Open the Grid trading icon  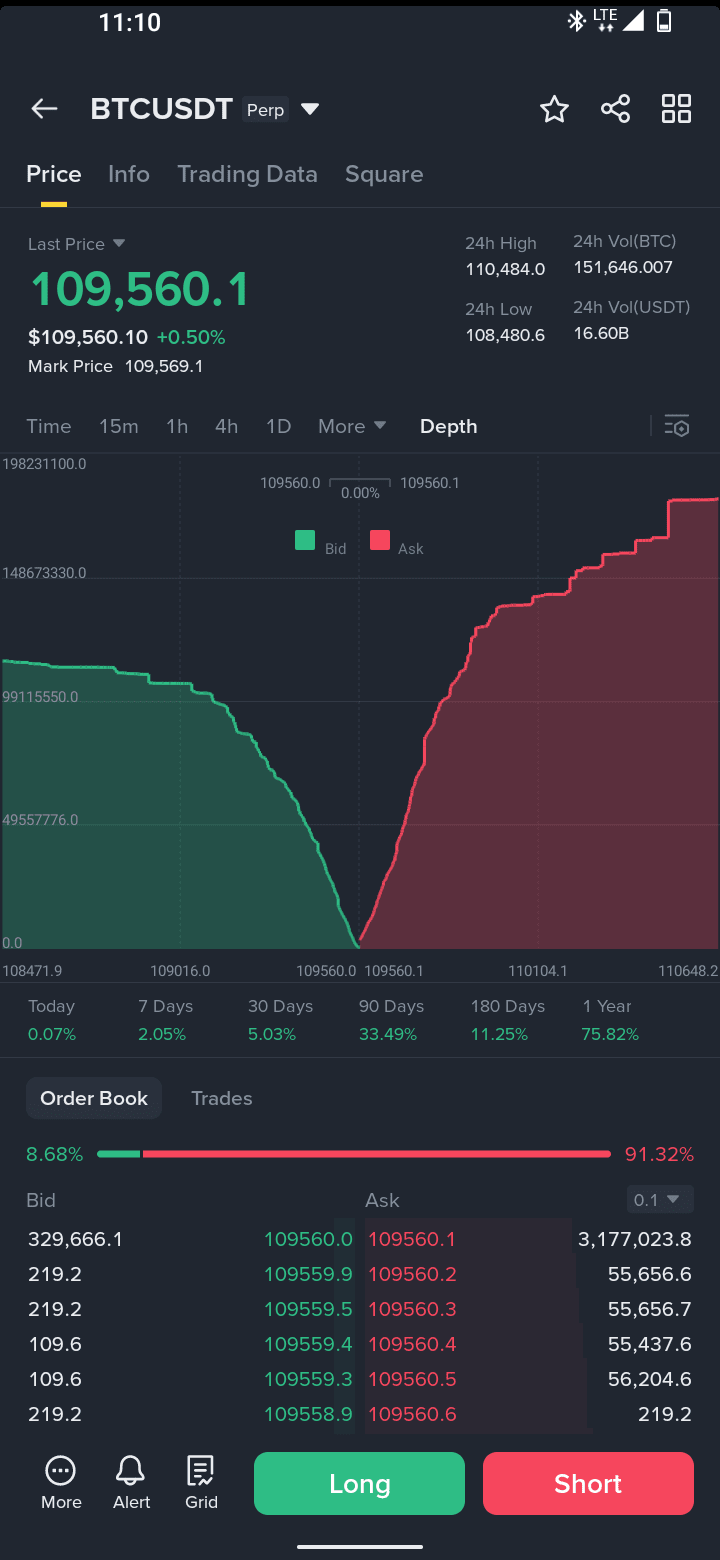point(201,1482)
